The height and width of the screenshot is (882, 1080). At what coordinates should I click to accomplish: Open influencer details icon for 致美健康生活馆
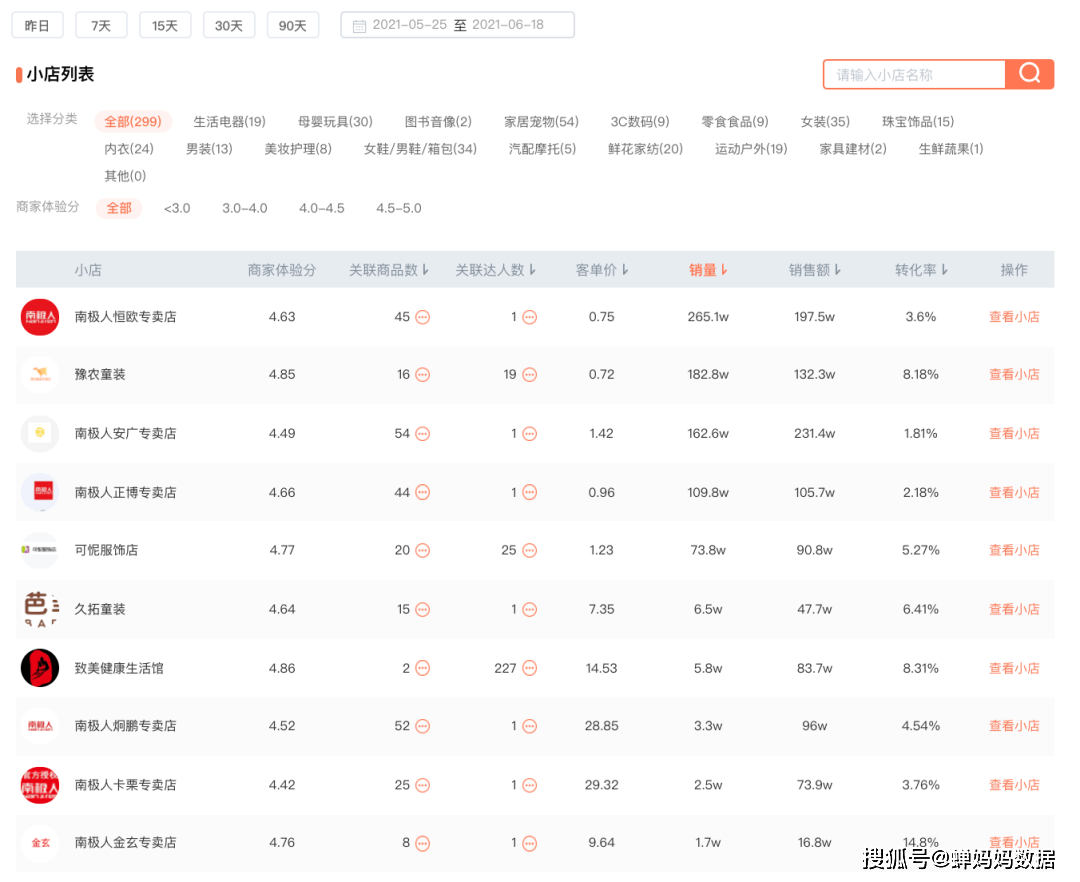pos(530,668)
